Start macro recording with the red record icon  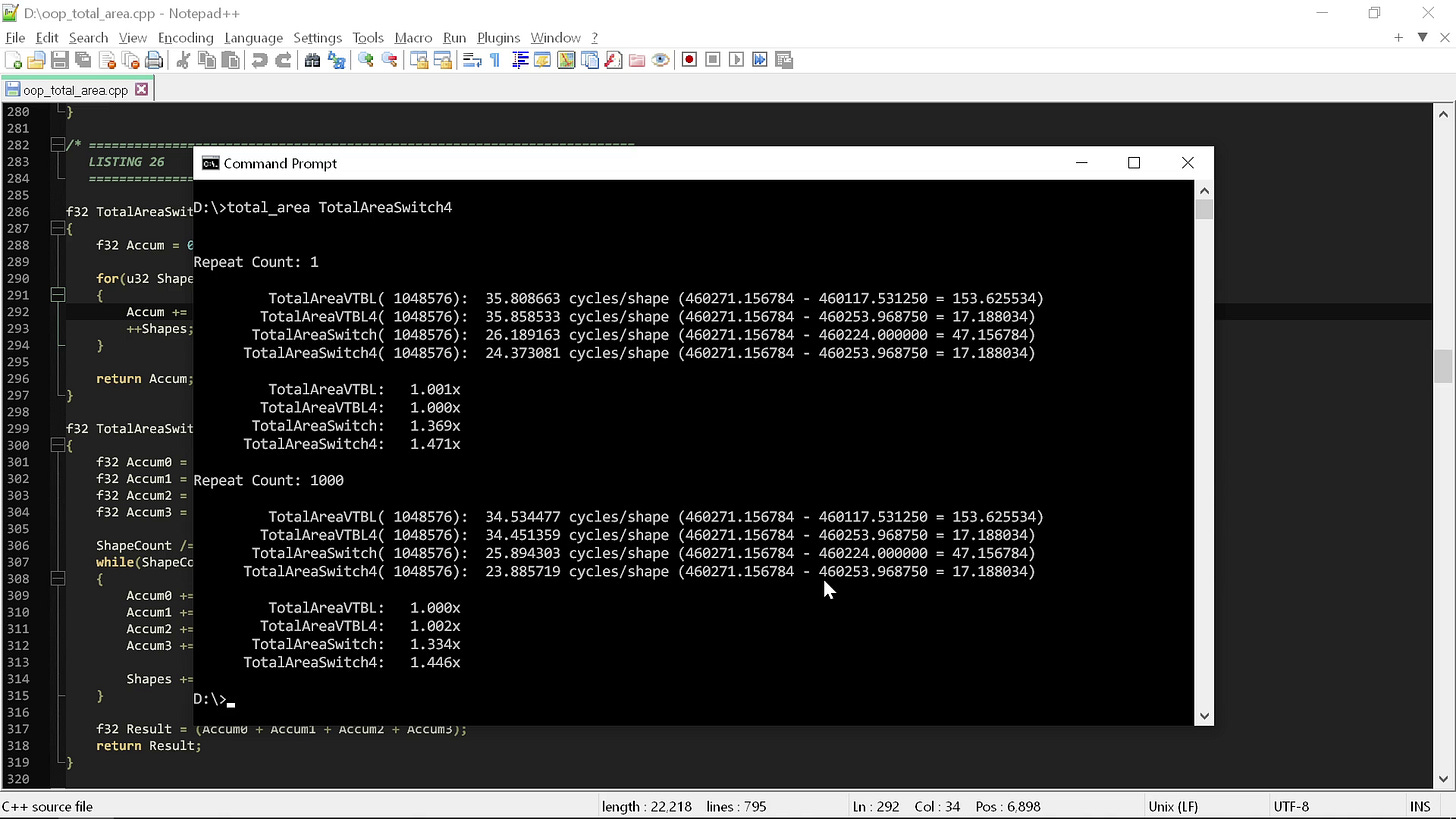pos(689,60)
